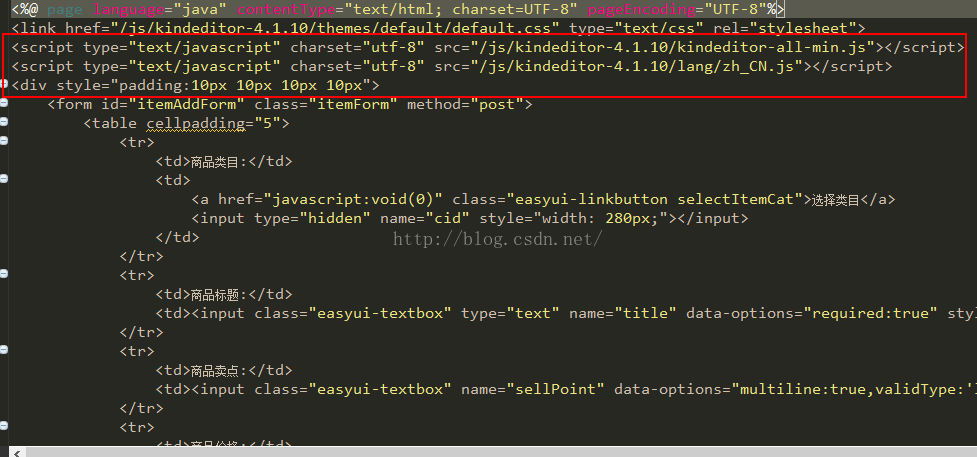This screenshot has height=457, width=977.
Task: Collapse the tr fold marker above 商品卖点 row
Action: pyautogui.click(x=3, y=350)
